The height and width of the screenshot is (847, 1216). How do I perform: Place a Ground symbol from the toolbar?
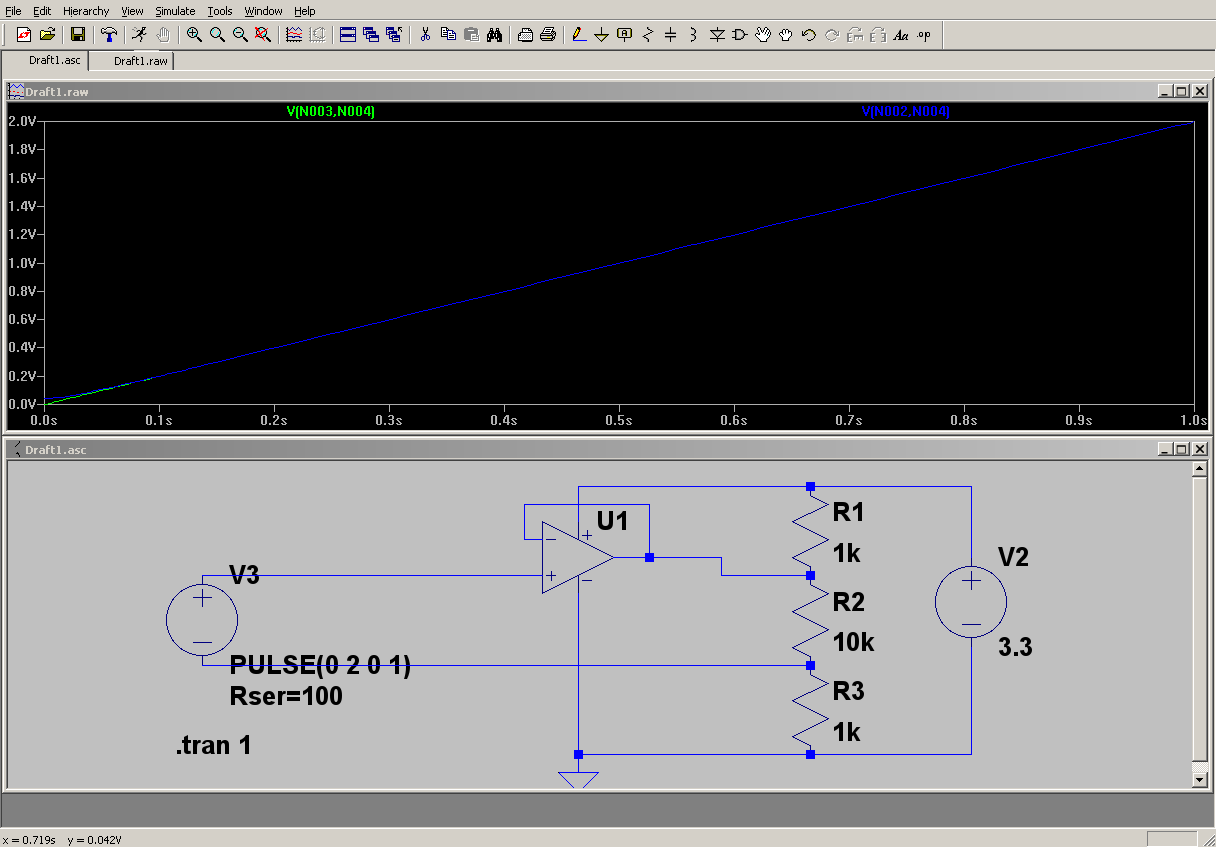coord(601,35)
